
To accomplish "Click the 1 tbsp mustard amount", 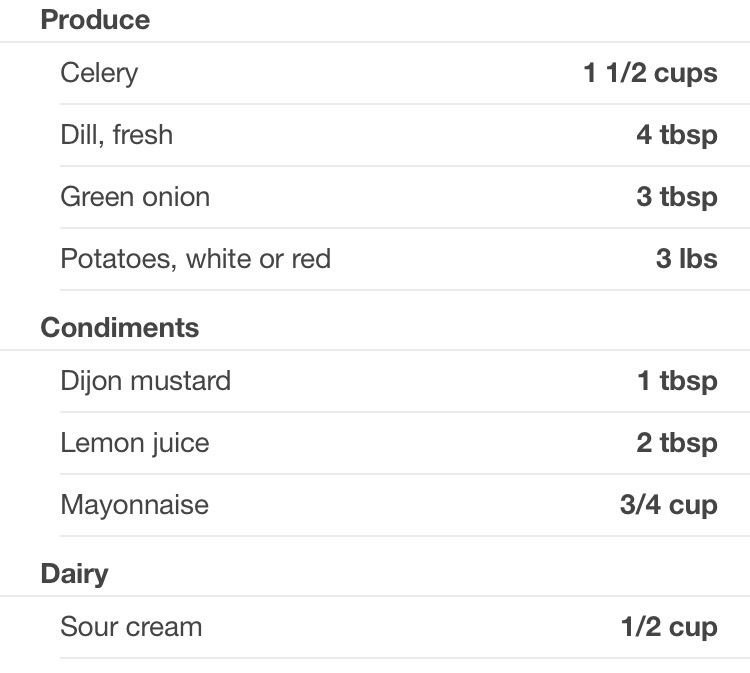I will (x=677, y=381).
